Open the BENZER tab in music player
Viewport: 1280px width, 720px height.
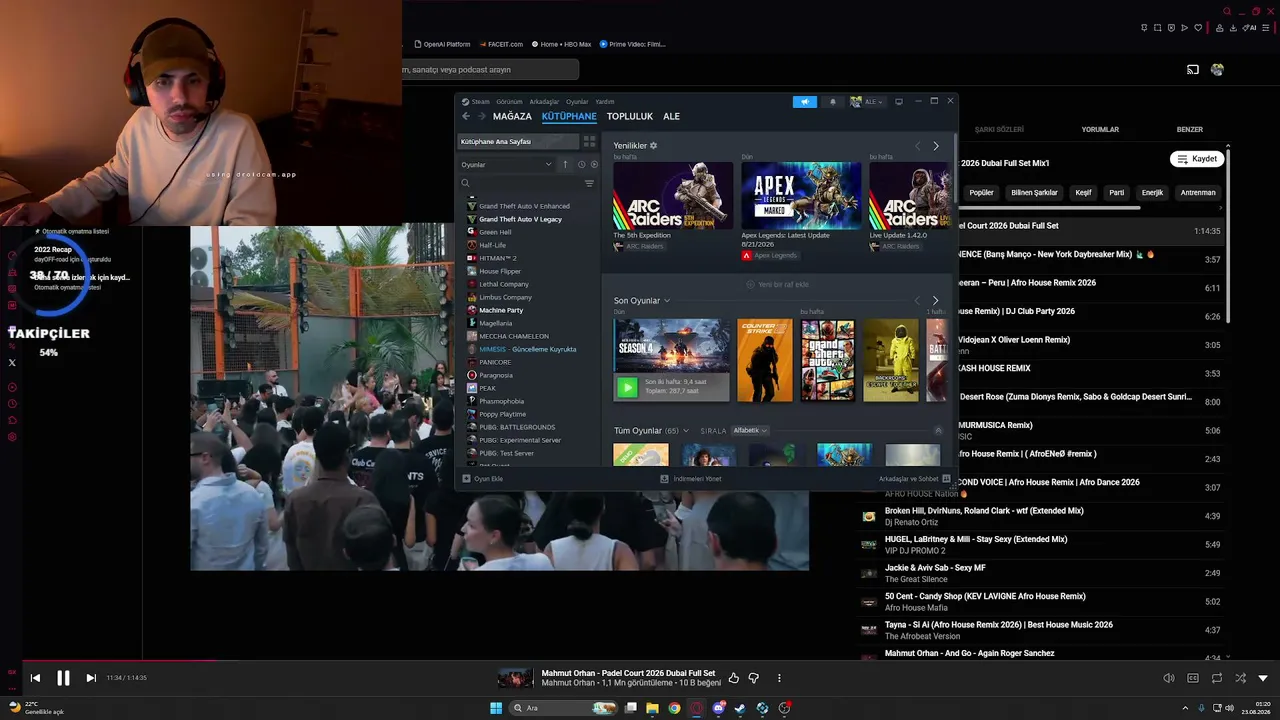(1190, 129)
